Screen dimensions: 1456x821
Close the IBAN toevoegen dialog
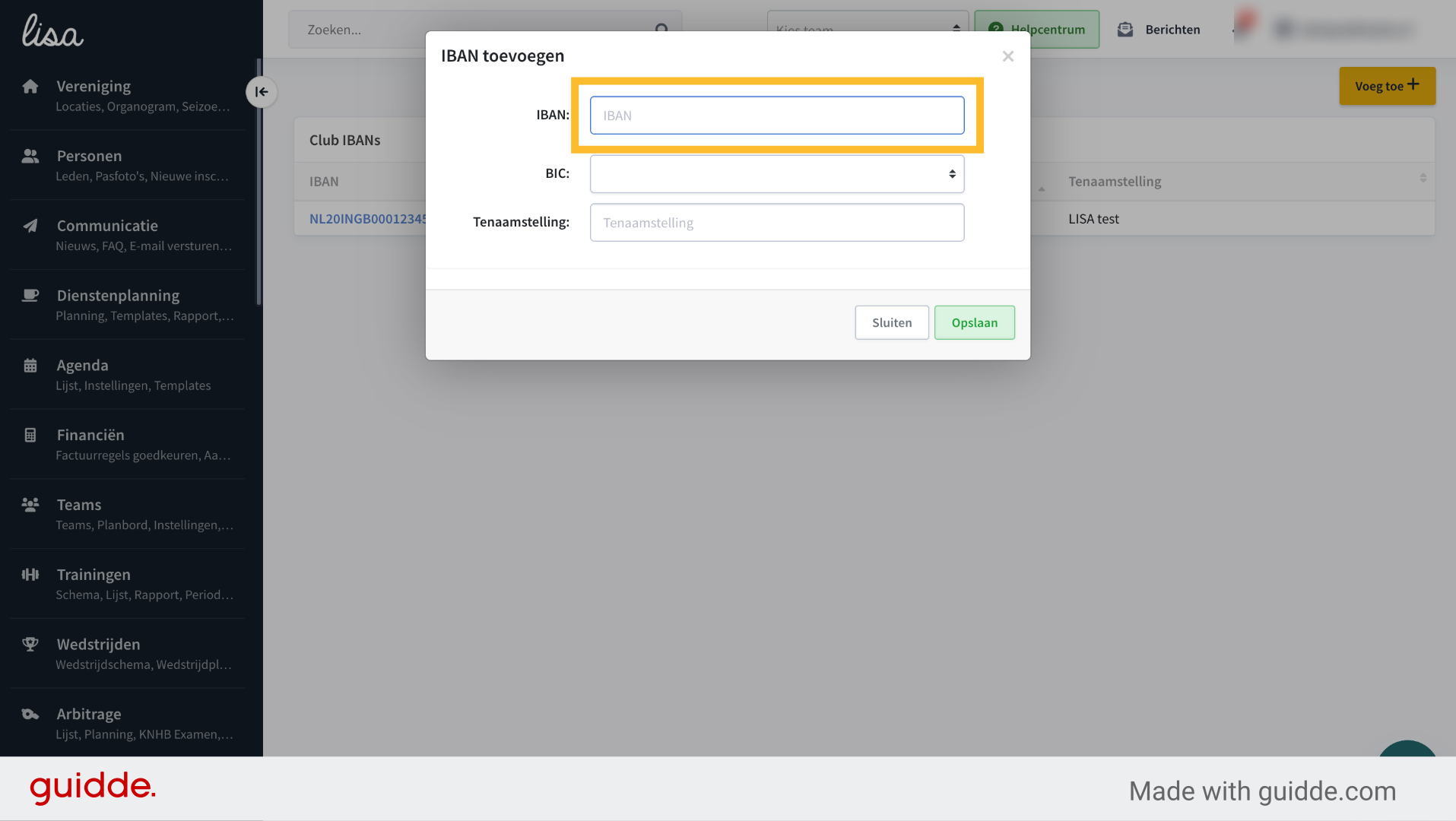1008,56
